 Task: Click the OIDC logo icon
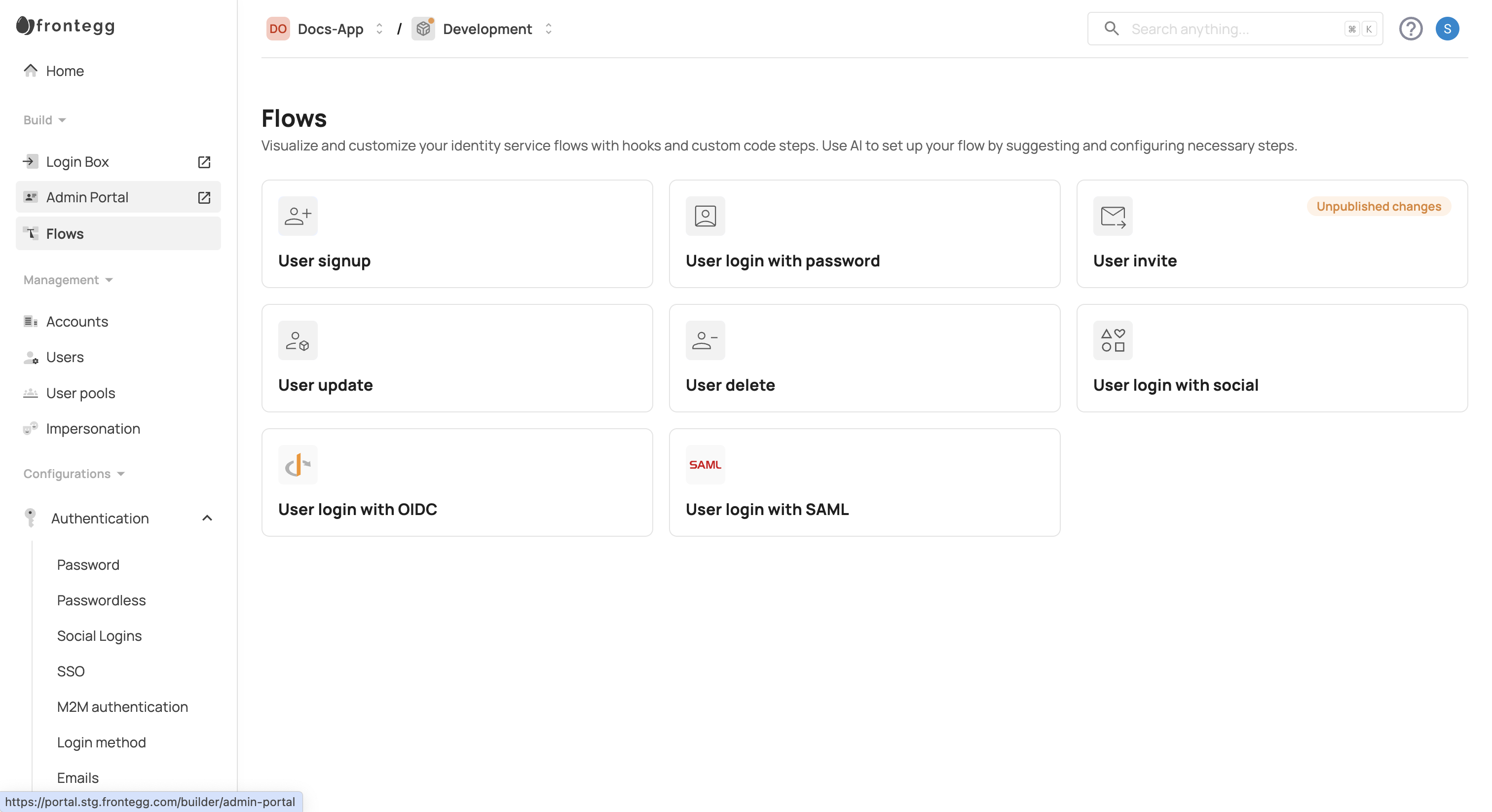[x=298, y=465]
